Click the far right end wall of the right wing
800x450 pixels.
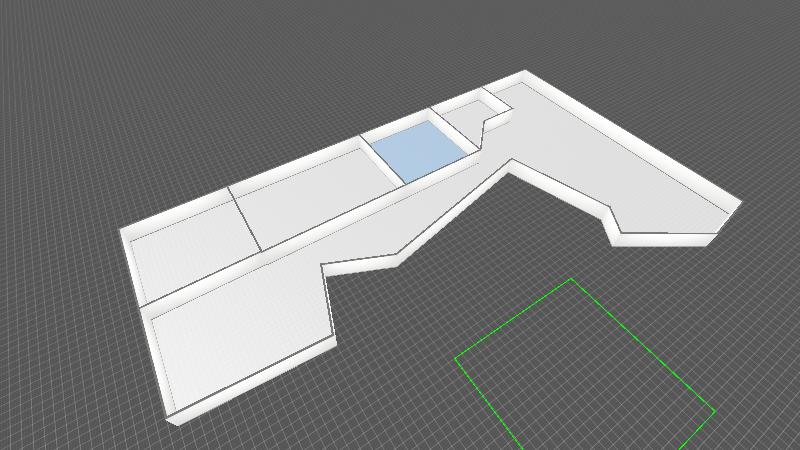(729, 215)
